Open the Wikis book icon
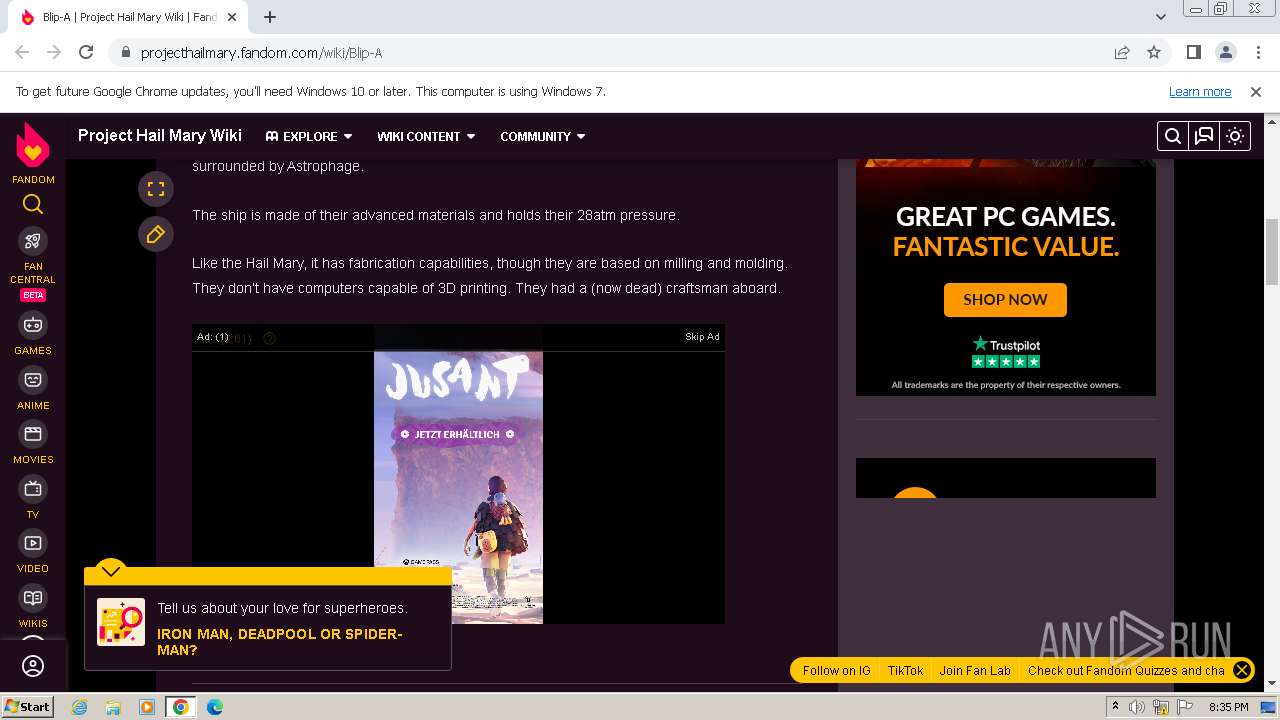Screen dimensions: 1280x720 (33, 598)
